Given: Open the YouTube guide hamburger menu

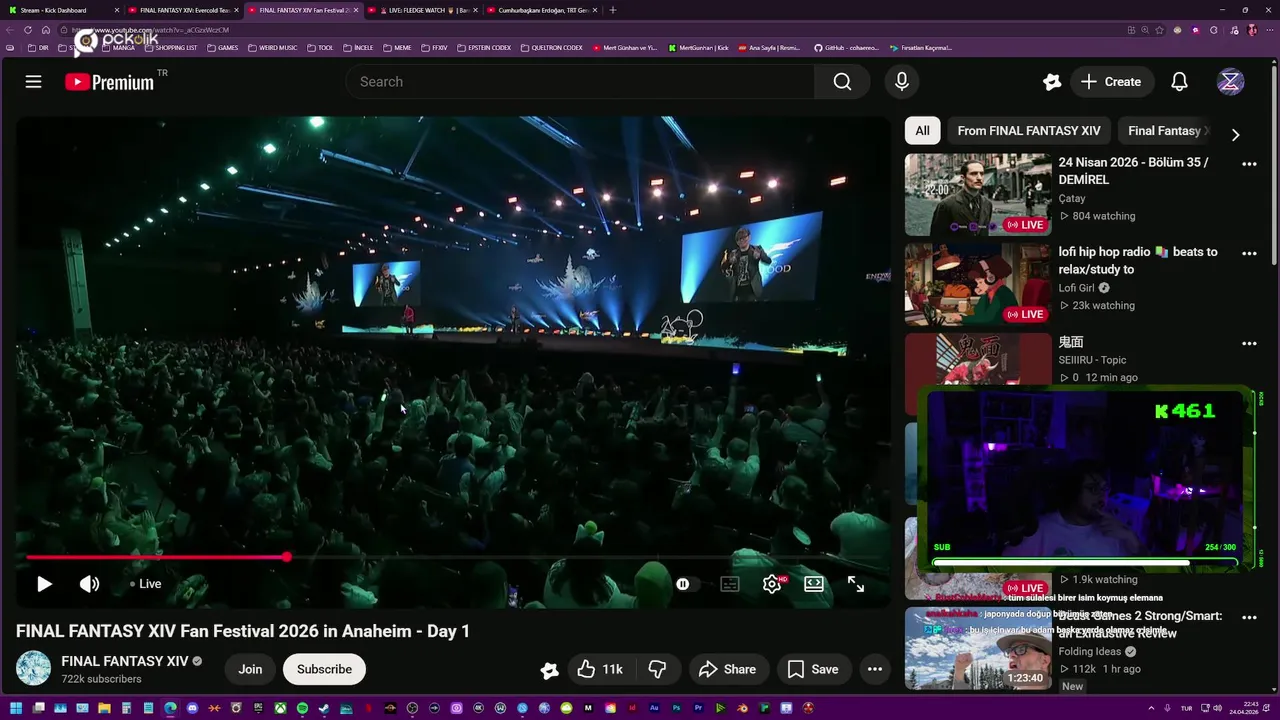Looking at the screenshot, I should coord(33,82).
